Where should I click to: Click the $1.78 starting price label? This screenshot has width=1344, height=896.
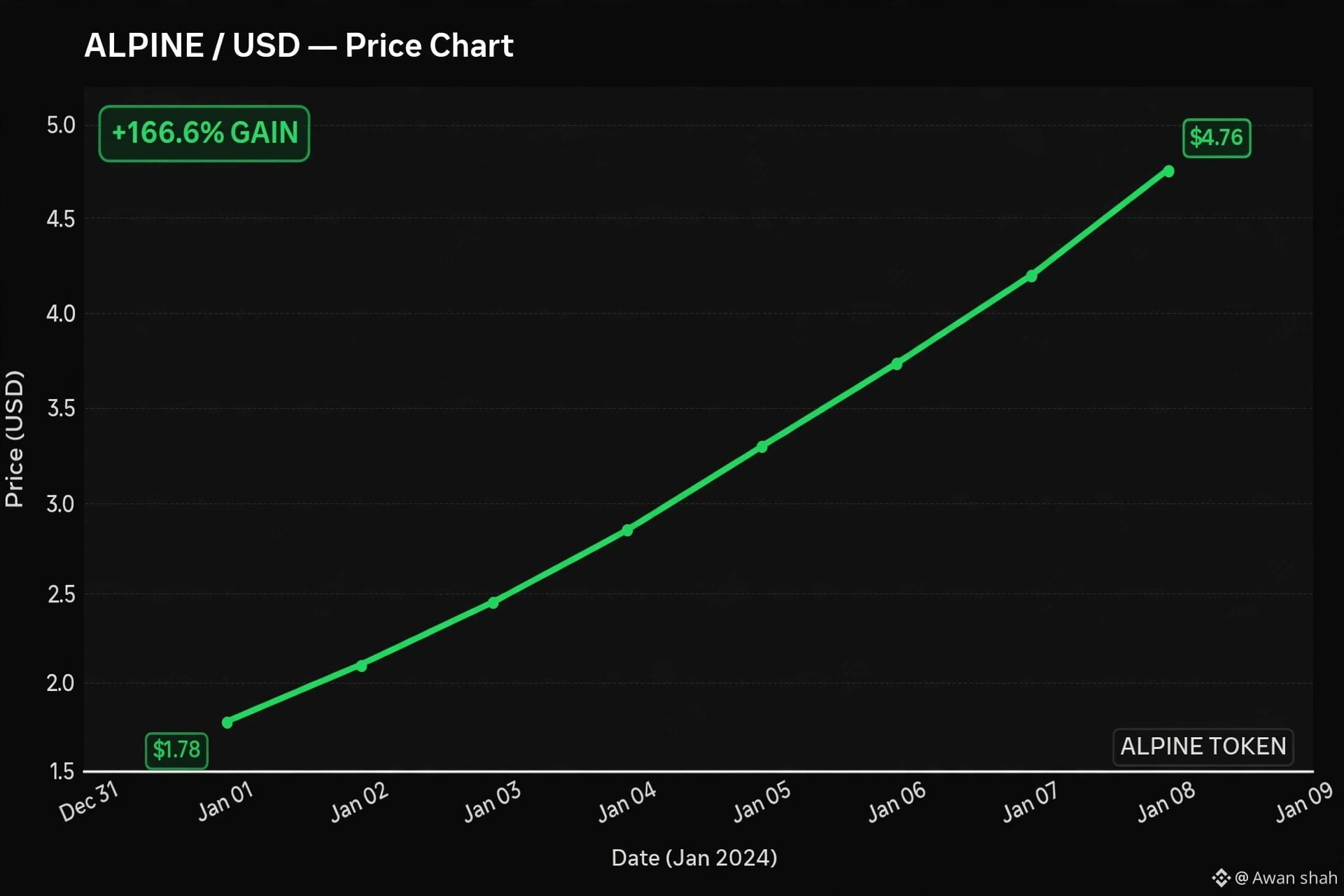176,750
